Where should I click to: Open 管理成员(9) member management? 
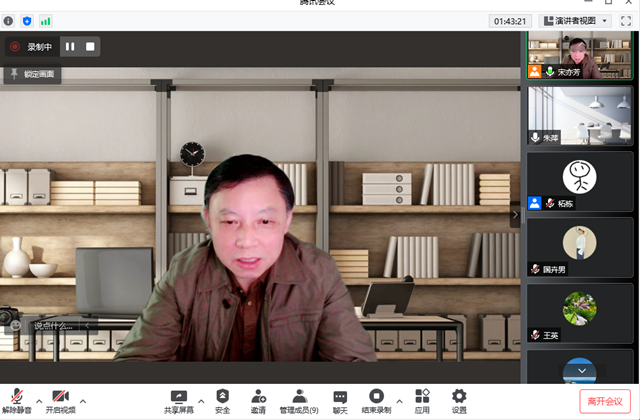pos(299,402)
